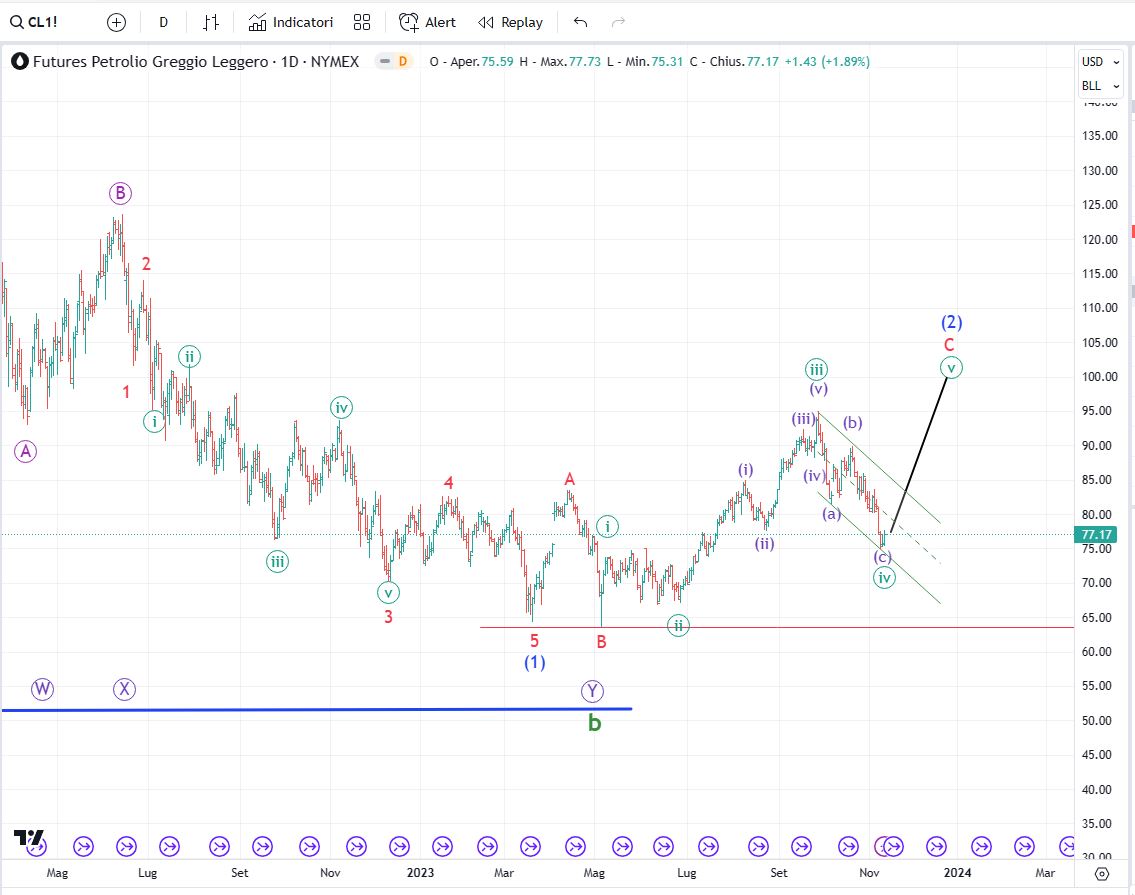Open the USD currency dropdown
Screen dimensions: 1135x895
1092,61
